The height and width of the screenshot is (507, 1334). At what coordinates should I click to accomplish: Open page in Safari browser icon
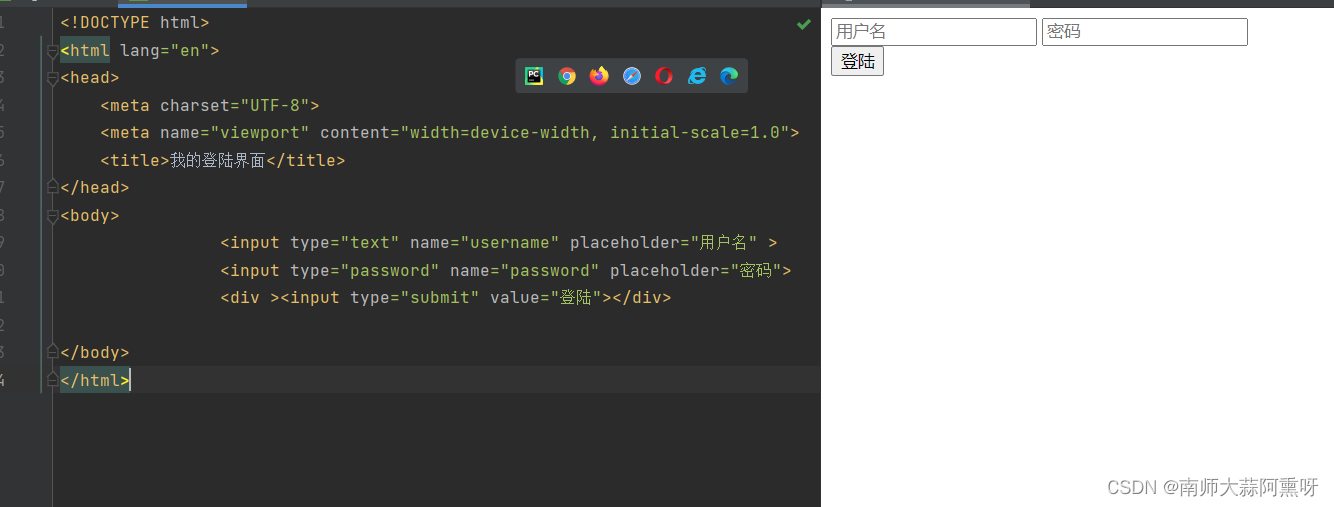point(632,76)
